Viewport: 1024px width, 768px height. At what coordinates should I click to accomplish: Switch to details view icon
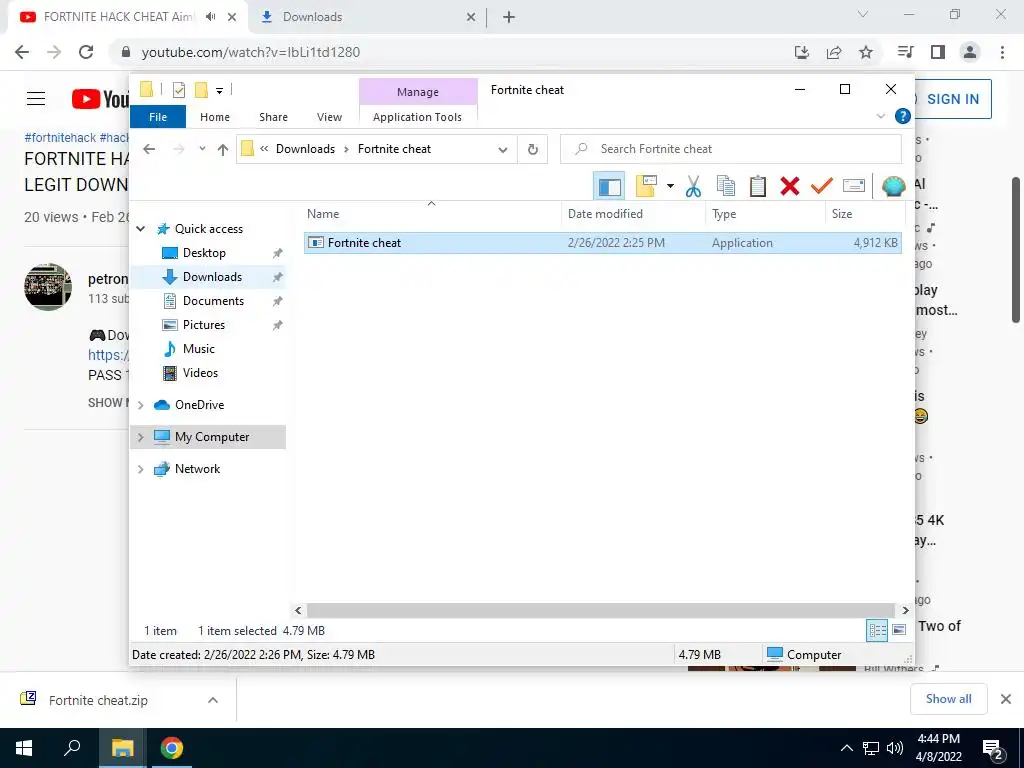pyautogui.click(x=877, y=630)
